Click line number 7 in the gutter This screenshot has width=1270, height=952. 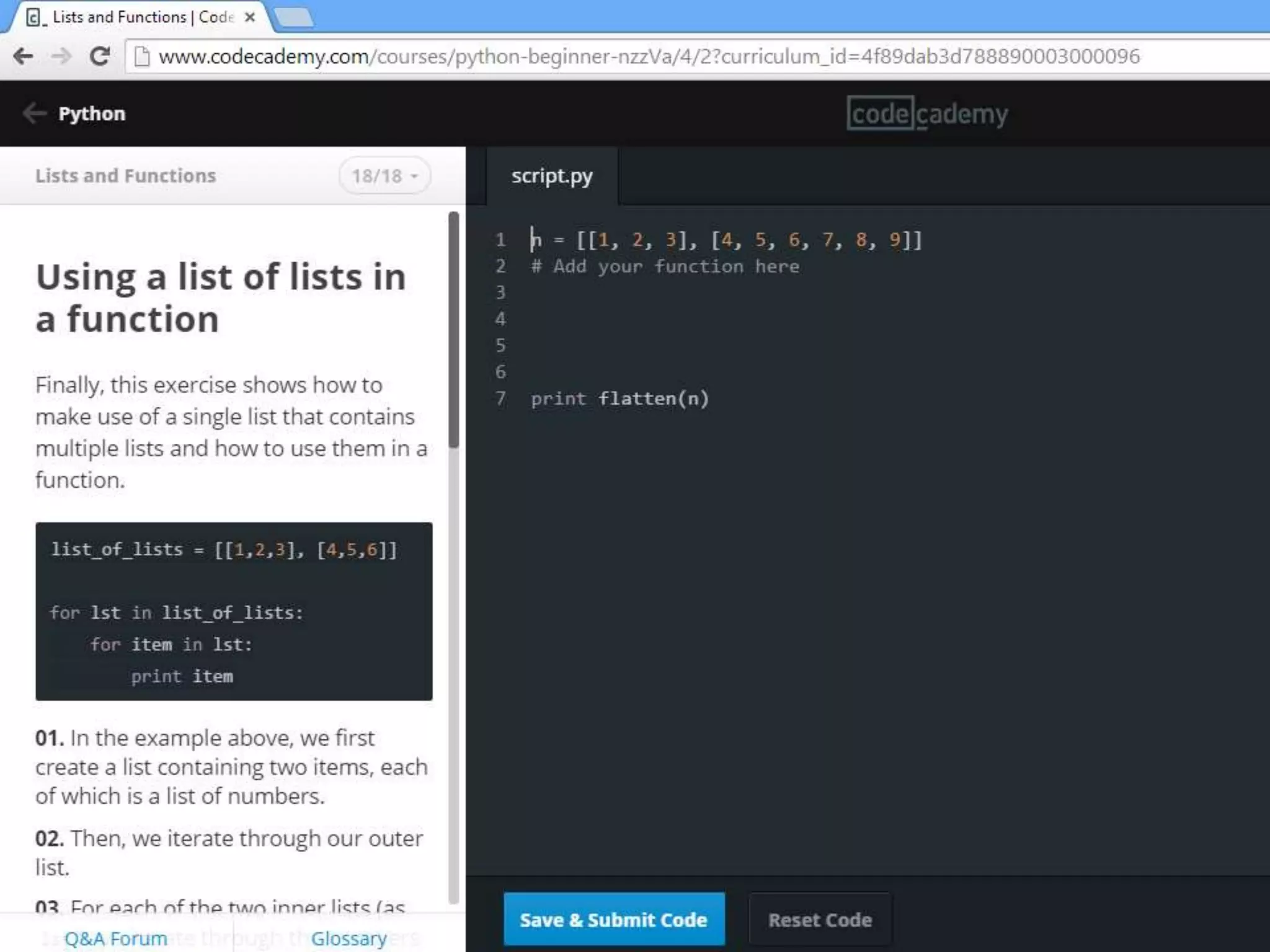pos(500,399)
